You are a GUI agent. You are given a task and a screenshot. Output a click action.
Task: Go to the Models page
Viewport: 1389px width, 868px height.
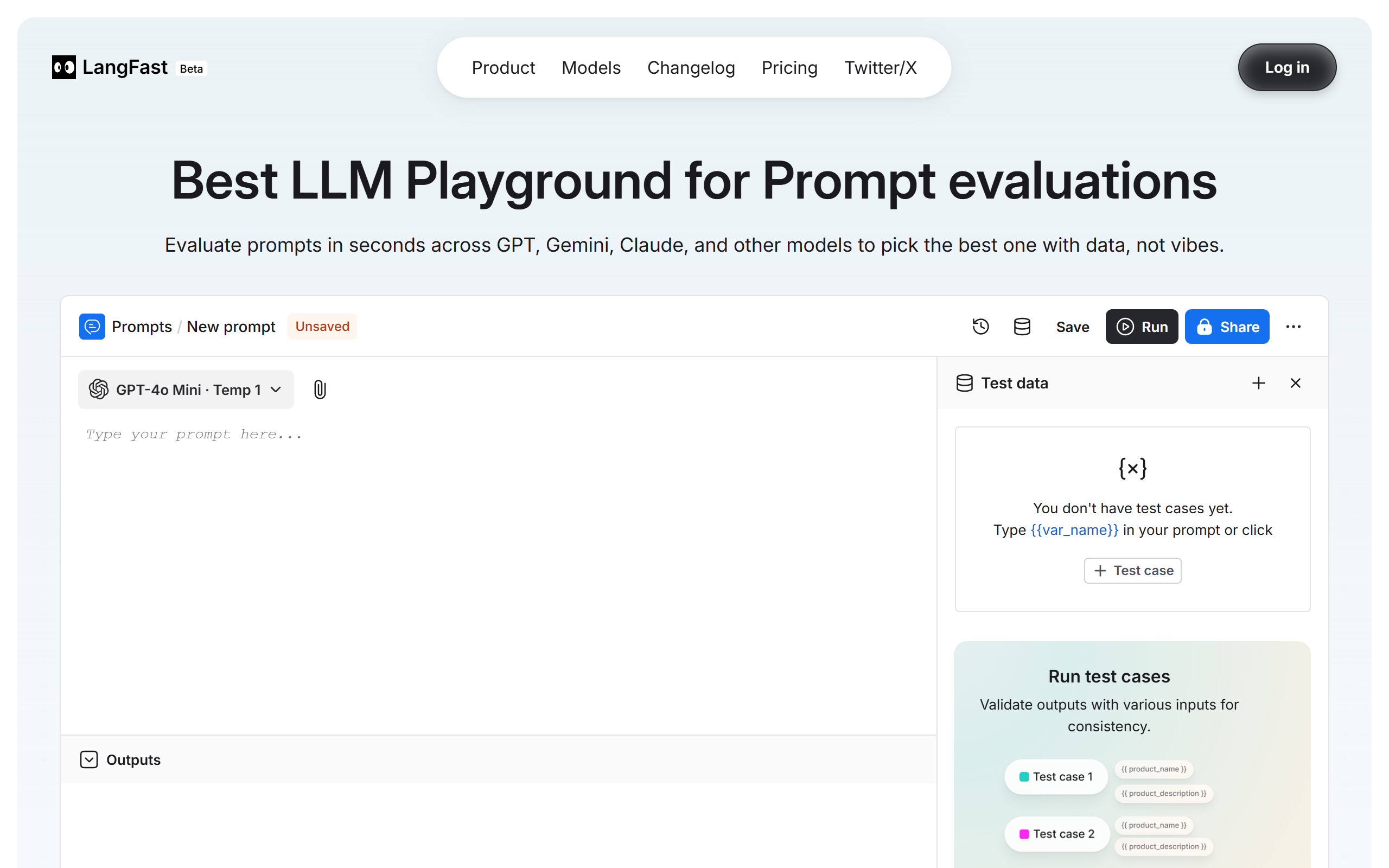pos(591,68)
